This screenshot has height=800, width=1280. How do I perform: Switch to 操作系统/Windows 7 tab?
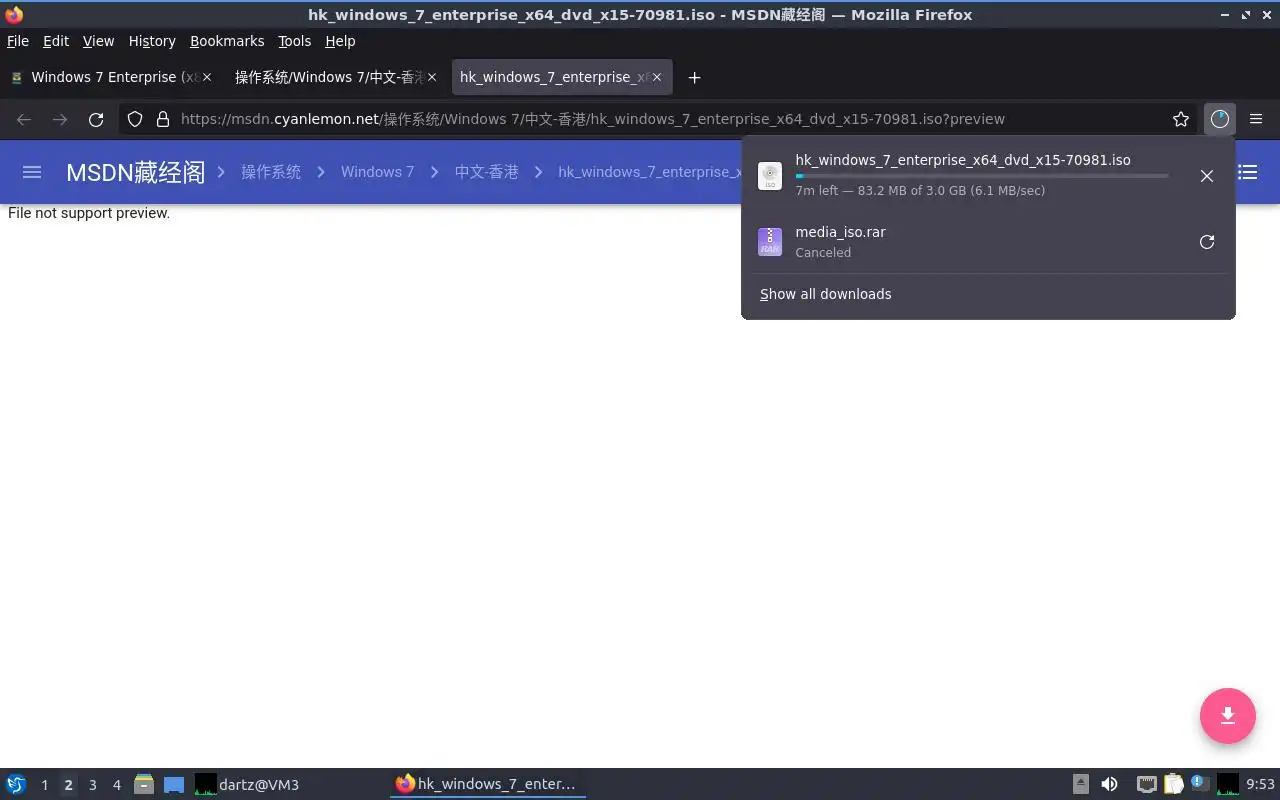(336, 77)
